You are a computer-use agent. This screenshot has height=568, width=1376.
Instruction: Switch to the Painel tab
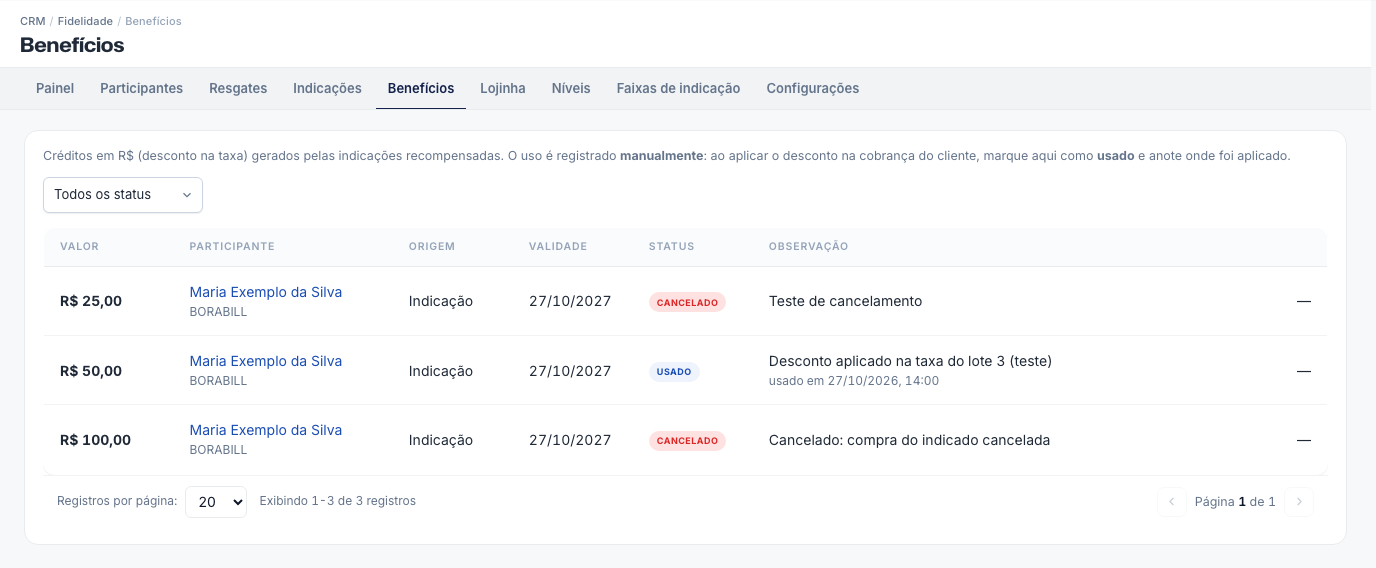(x=55, y=88)
